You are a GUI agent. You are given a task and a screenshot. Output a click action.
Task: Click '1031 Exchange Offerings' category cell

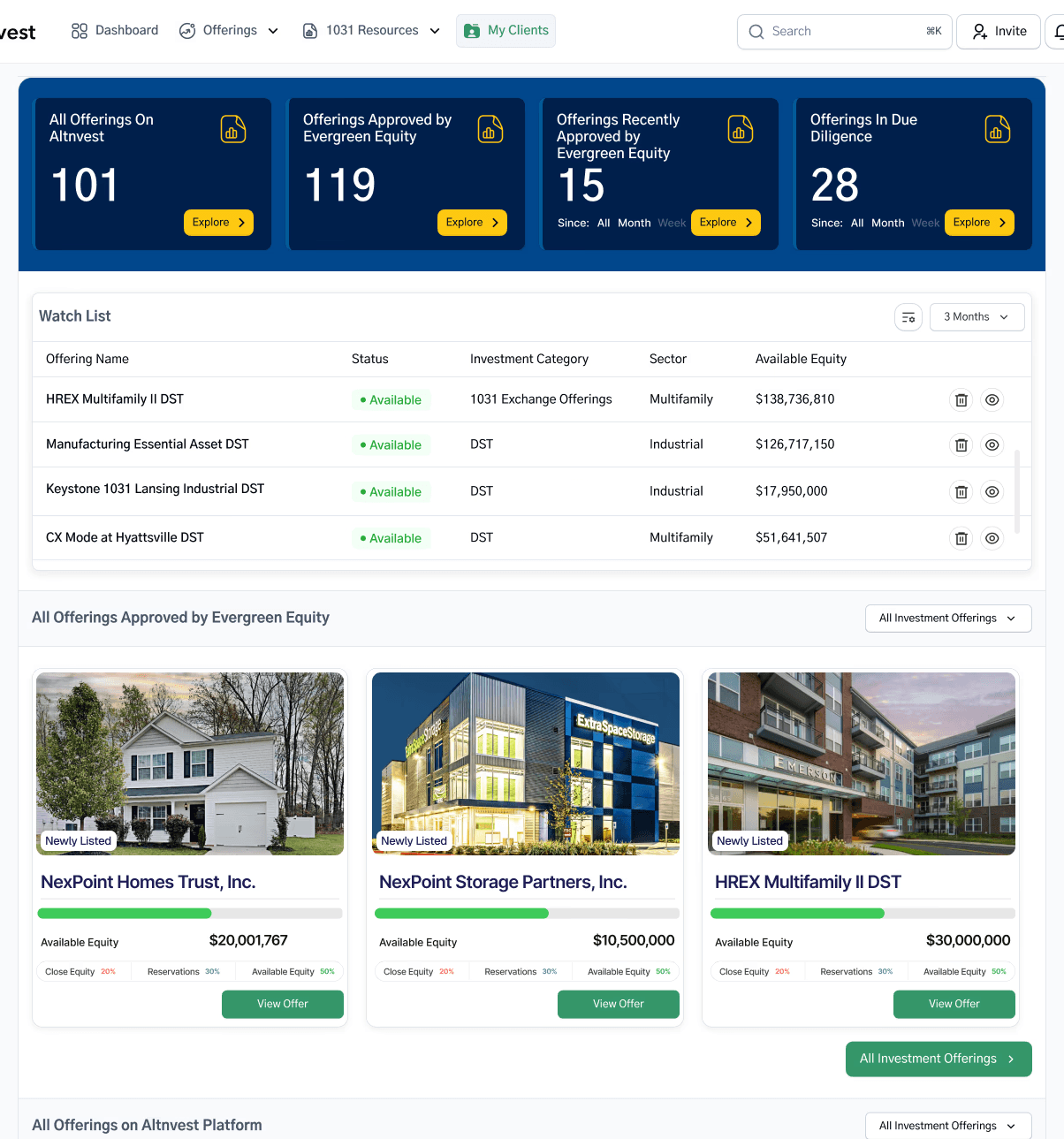[x=541, y=399]
